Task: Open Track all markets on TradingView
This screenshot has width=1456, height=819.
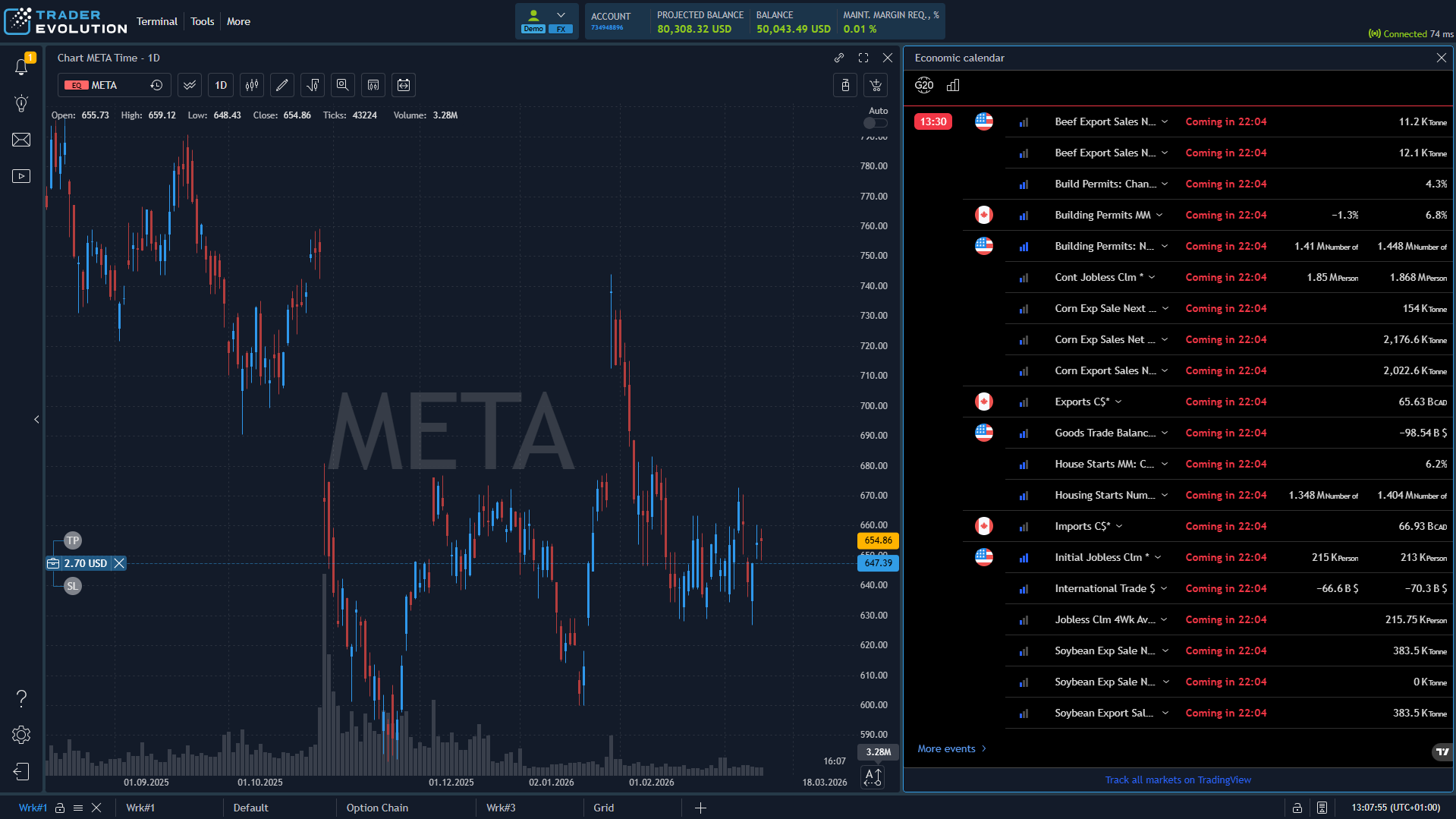Action: tap(1178, 780)
